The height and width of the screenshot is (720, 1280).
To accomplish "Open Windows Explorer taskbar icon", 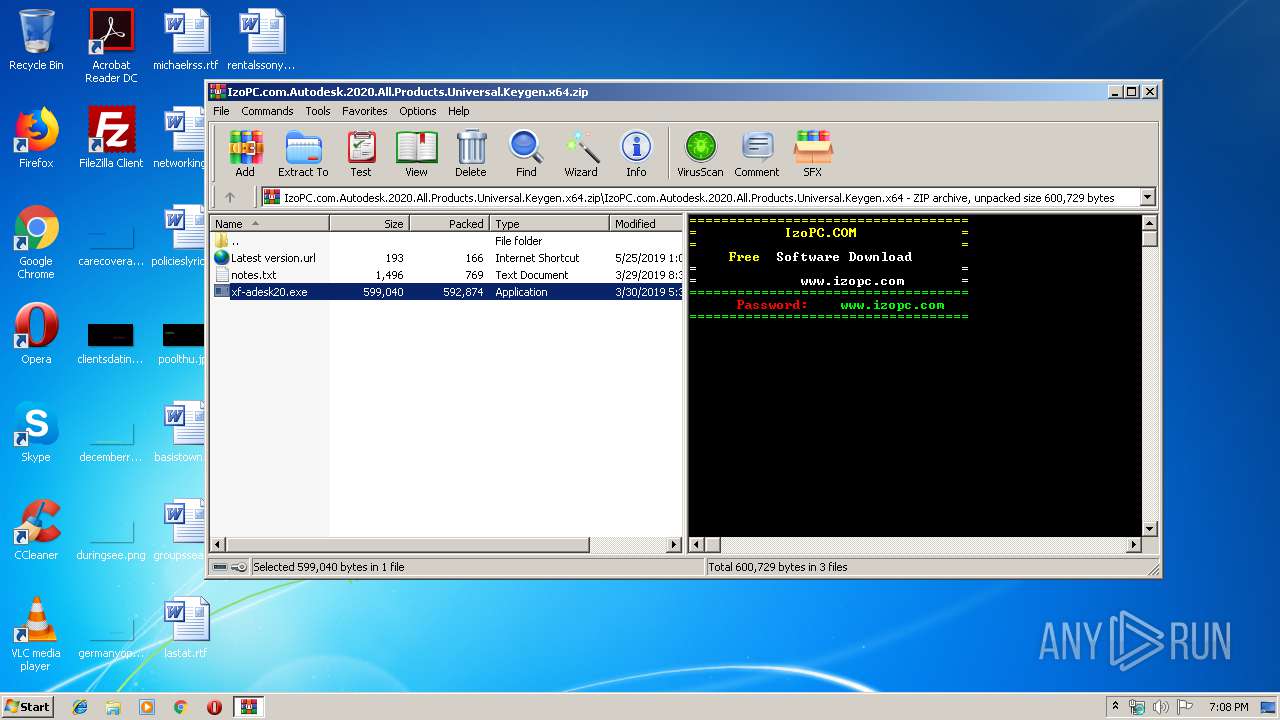I will 113,707.
